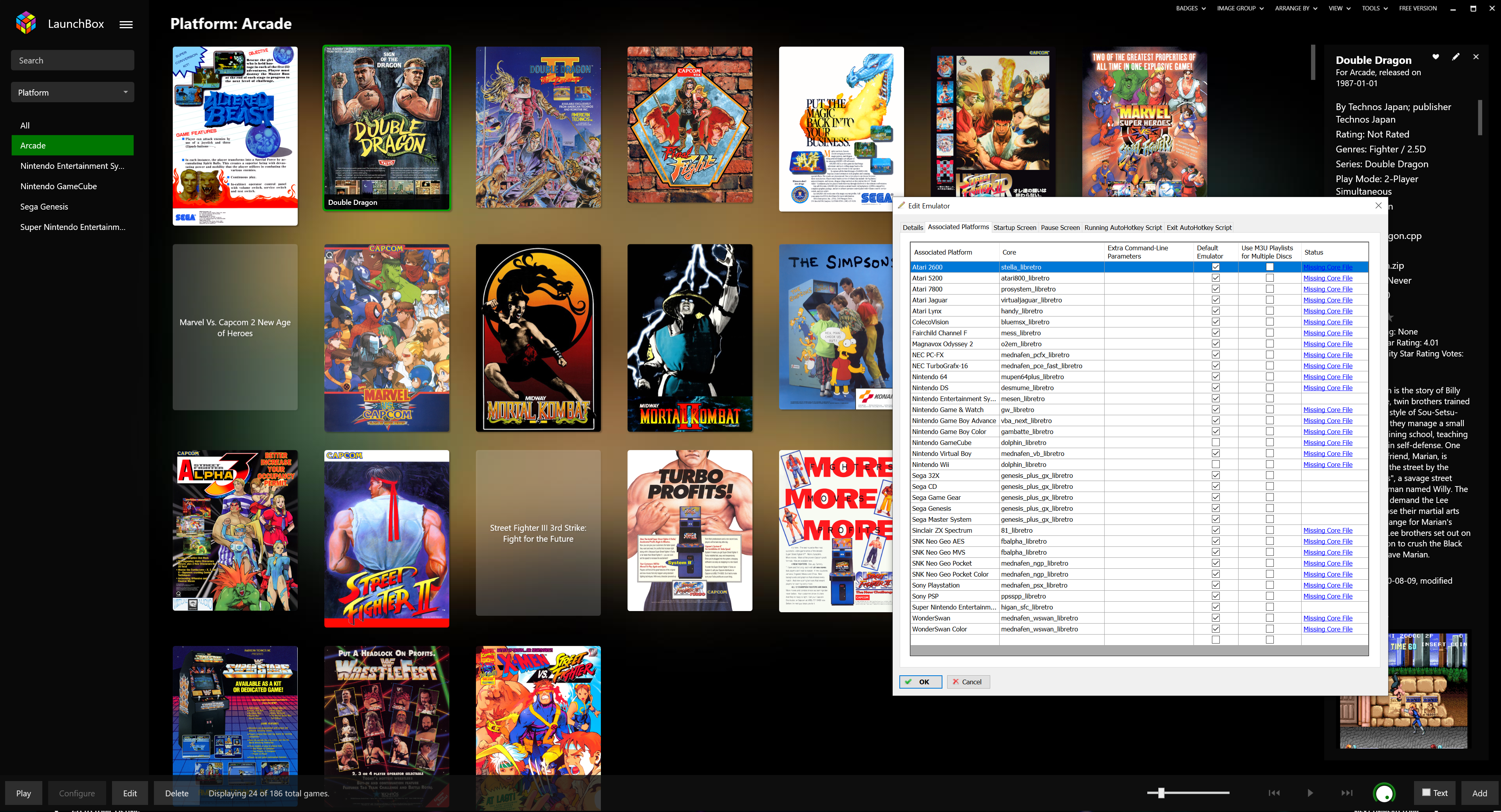The height and width of the screenshot is (812, 1501).
Task: Toggle the Text checkbox in bottom bar
Action: pos(1427,792)
